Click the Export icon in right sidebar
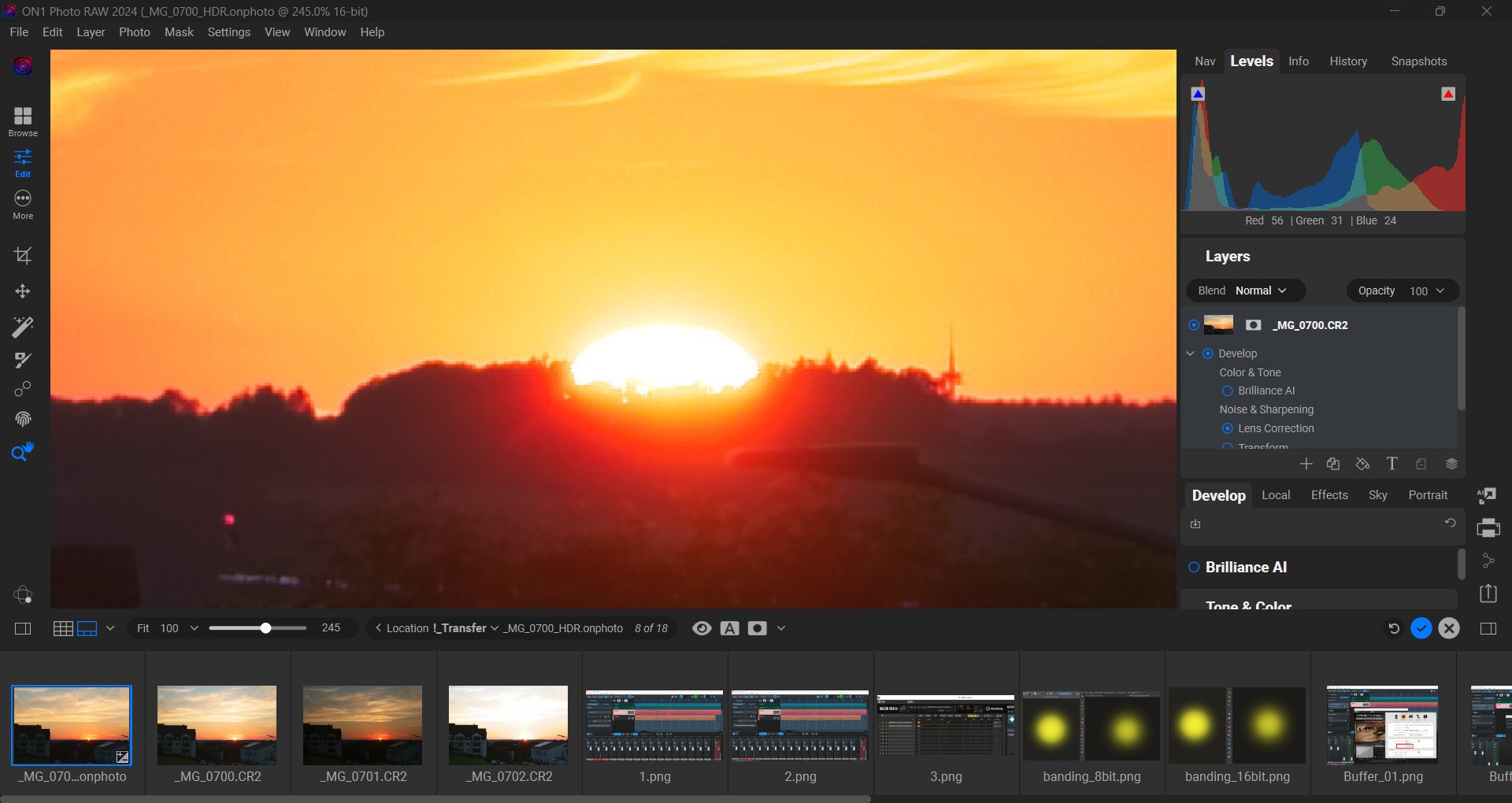Viewport: 1512px width, 803px height. pos(1488,593)
